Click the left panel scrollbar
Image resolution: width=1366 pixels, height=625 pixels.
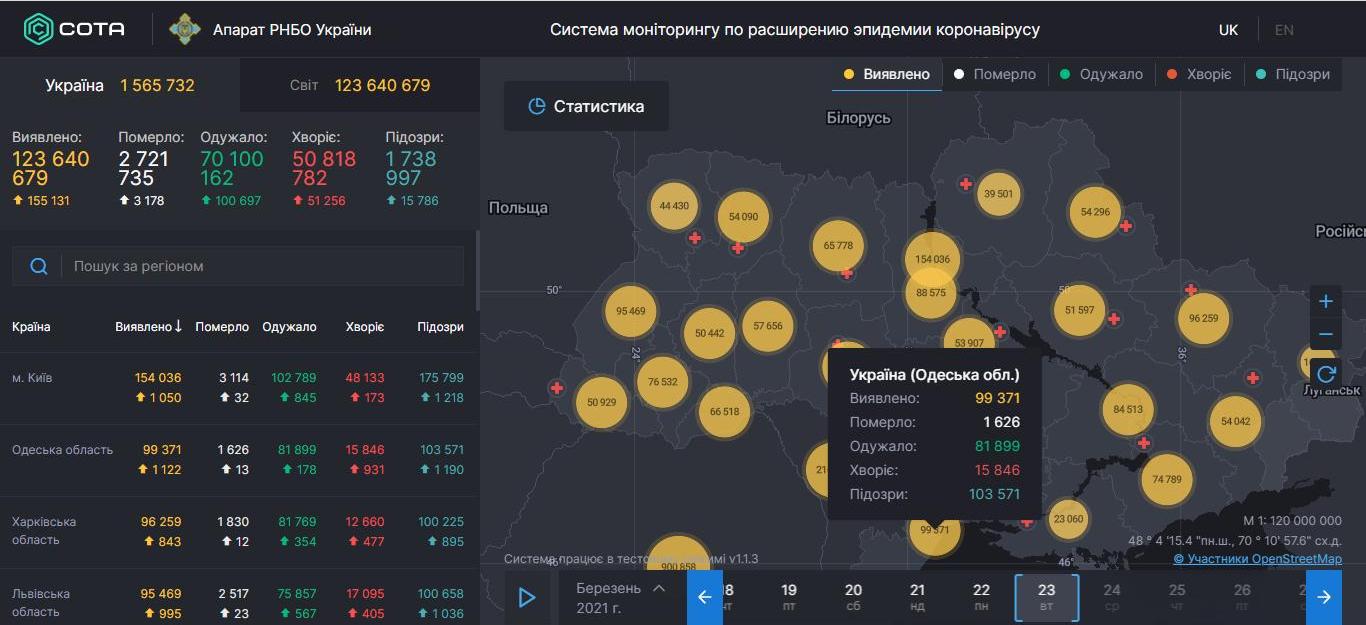click(477, 270)
